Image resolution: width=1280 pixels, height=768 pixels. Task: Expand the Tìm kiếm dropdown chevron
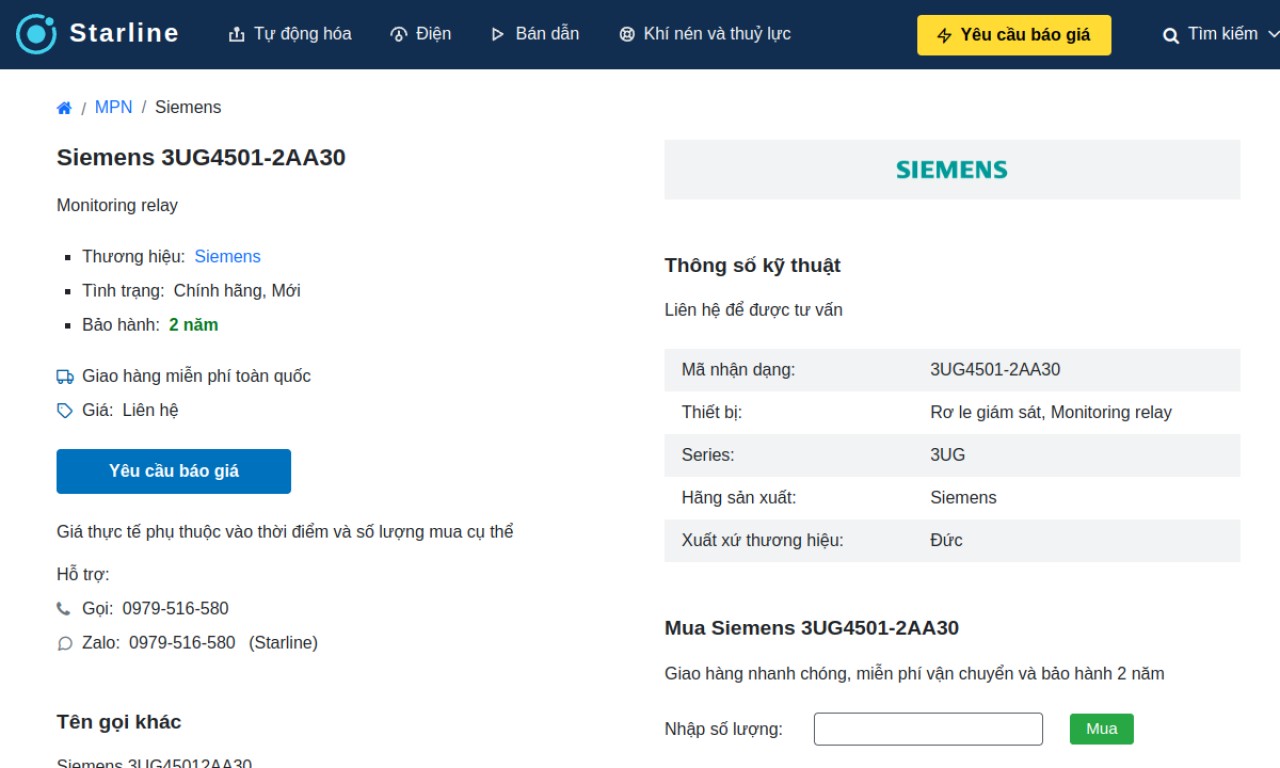[1273, 34]
